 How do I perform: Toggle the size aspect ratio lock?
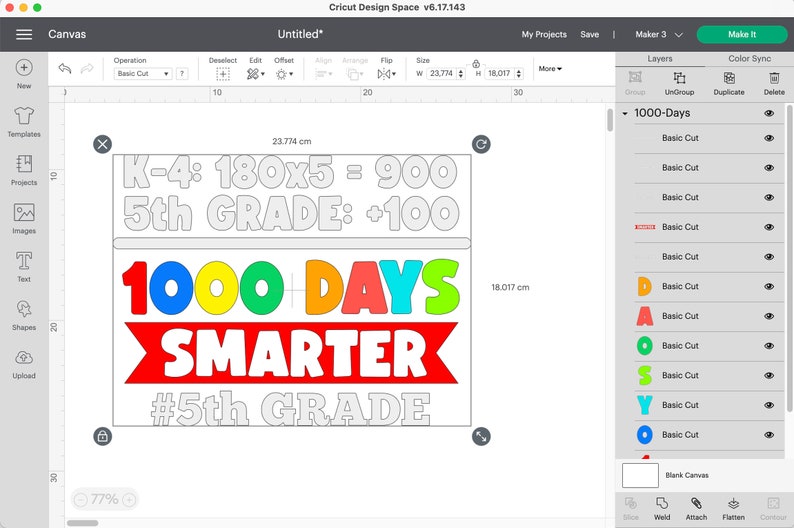476,64
